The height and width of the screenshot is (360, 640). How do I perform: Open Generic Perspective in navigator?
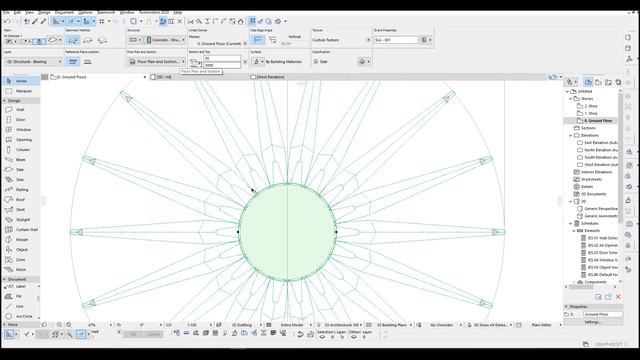[x=600, y=209]
